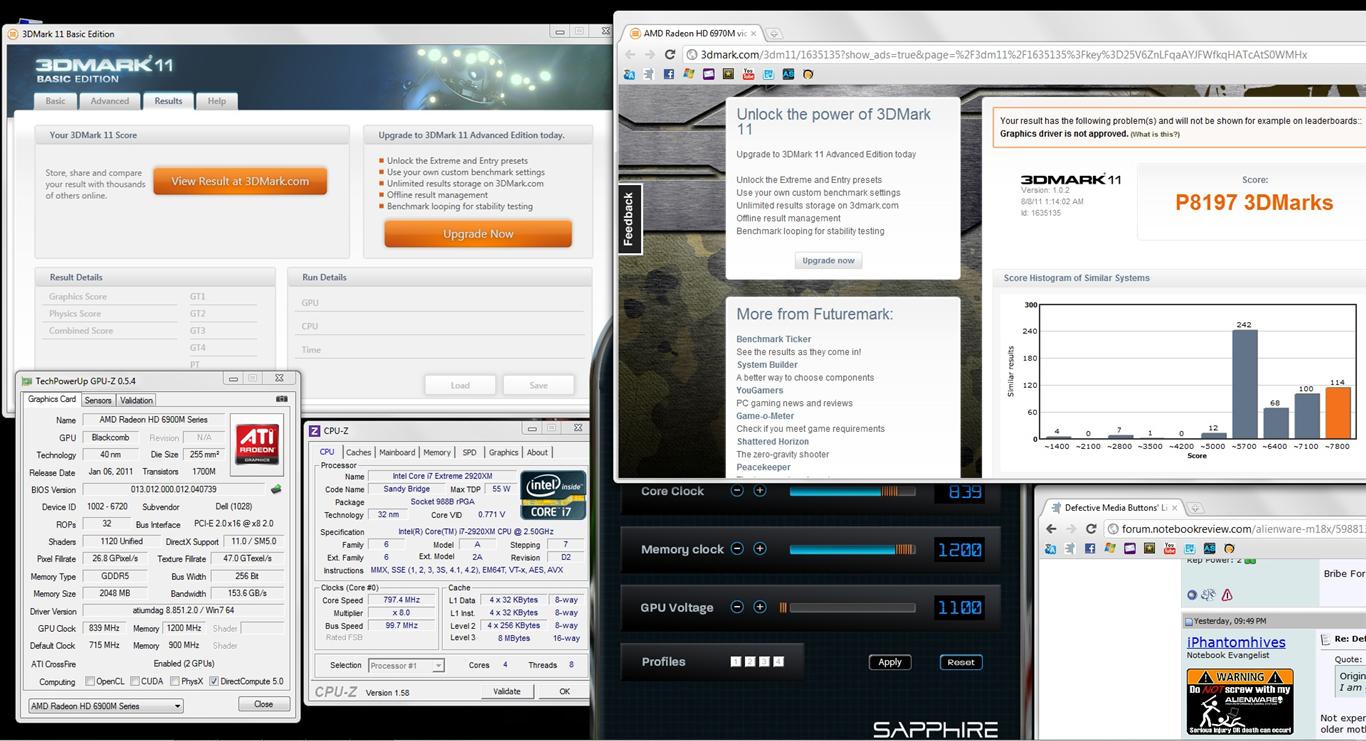This screenshot has height=741, width=1366.
Task: Click the Core Clock slider bar
Action: click(852, 491)
